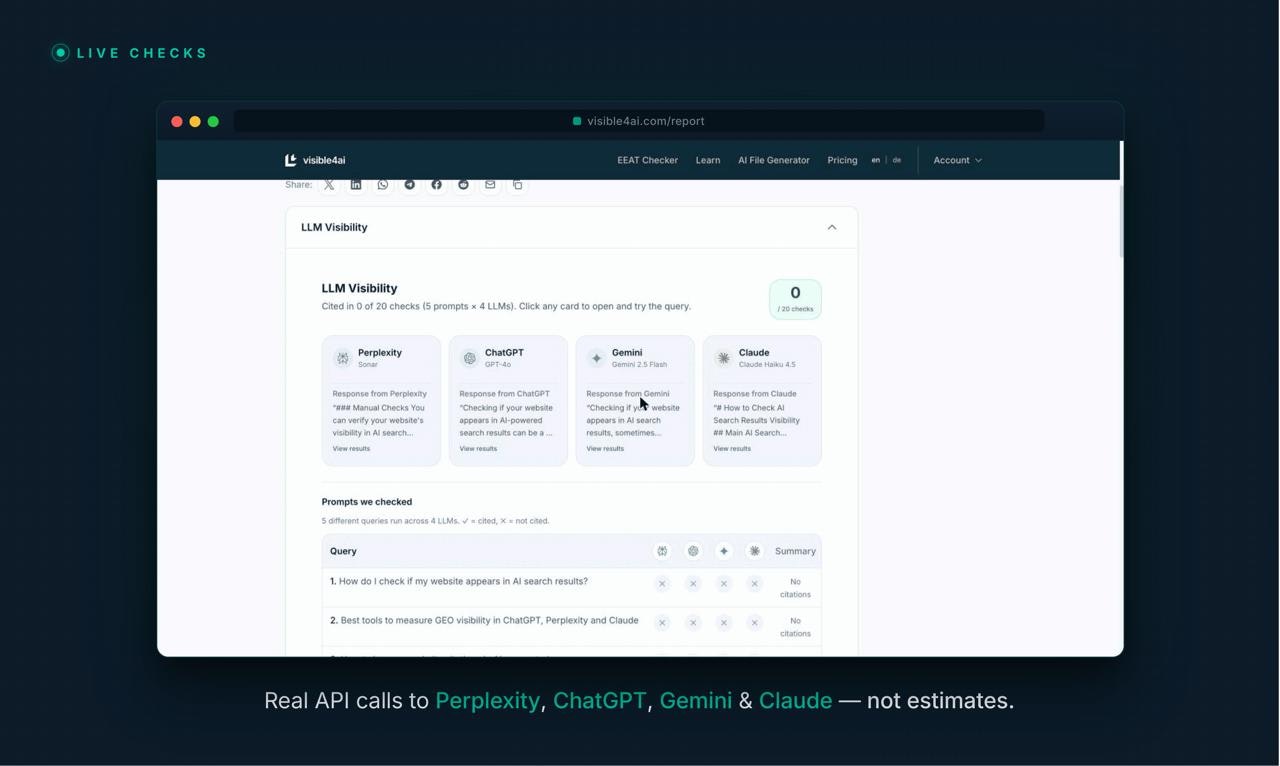Open the EEAT Checker nav item
This screenshot has height=766, width=1280.
[647, 160]
